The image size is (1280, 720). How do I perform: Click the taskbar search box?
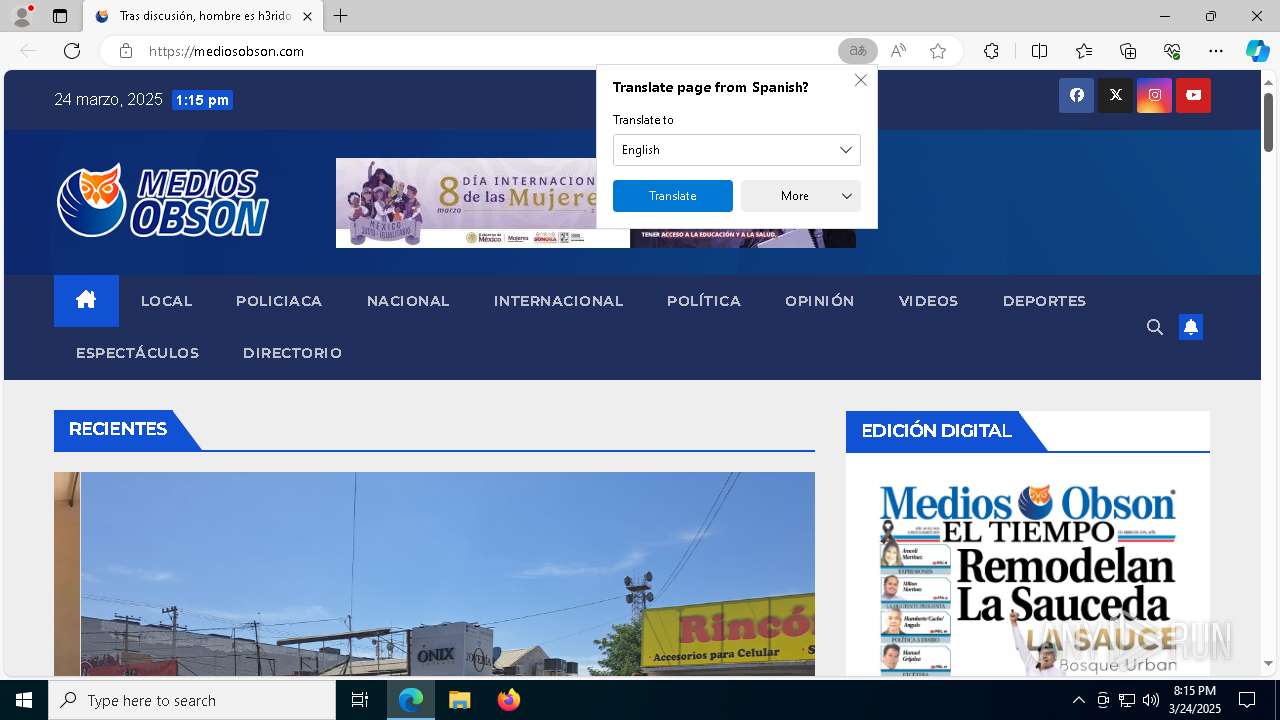192,700
